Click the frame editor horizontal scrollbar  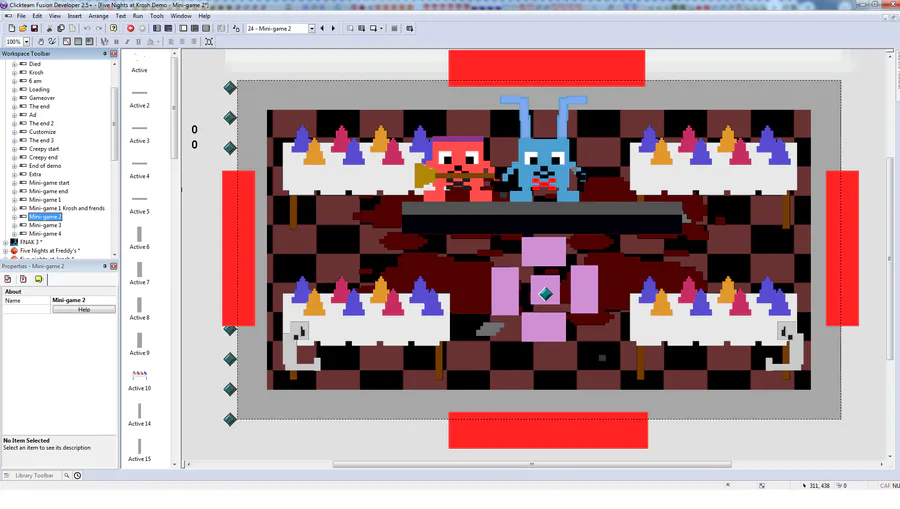(x=532, y=464)
